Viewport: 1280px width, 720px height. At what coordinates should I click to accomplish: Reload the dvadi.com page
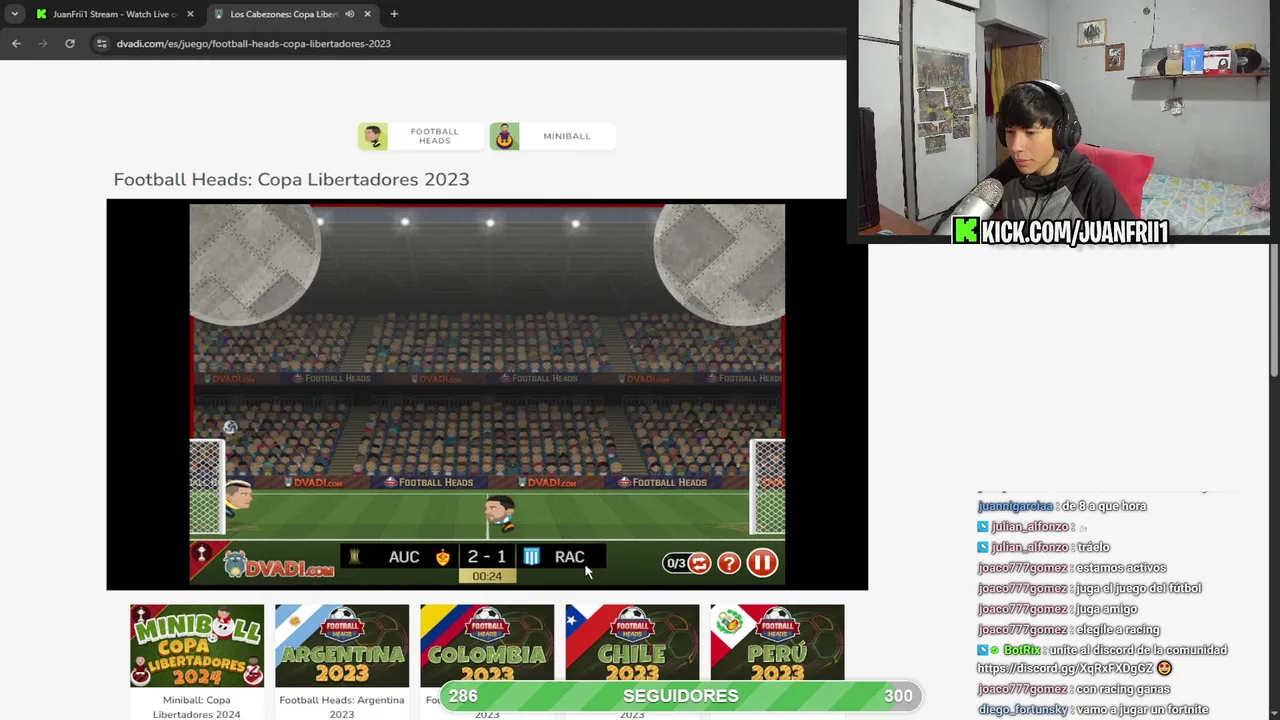(x=70, y=43)
